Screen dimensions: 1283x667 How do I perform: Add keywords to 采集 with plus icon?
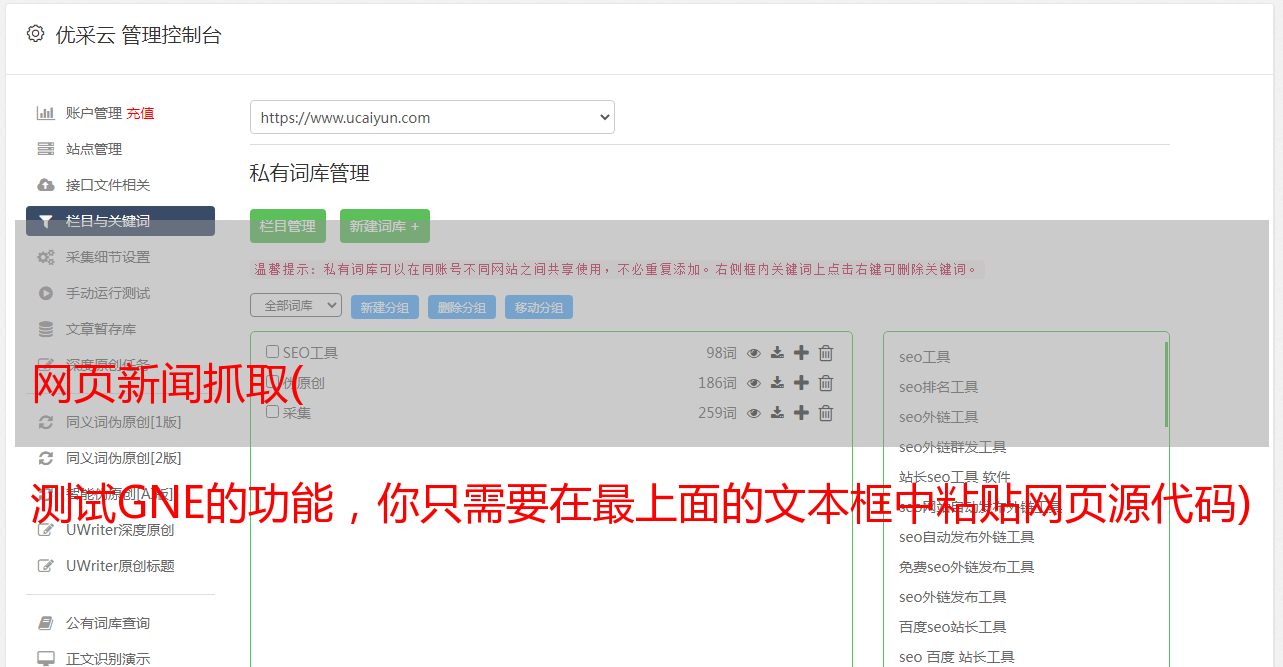click(x=801, y=413)
